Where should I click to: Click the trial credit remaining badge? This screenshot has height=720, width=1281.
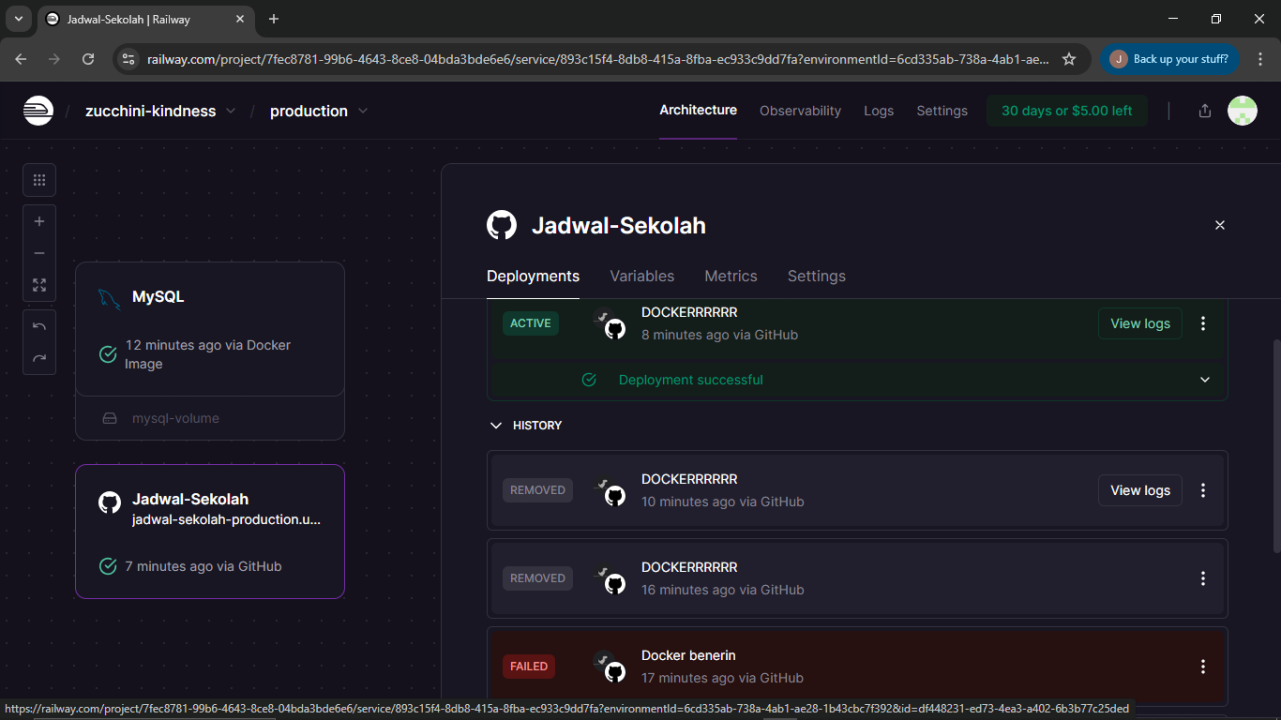[x=1066, y=111]
